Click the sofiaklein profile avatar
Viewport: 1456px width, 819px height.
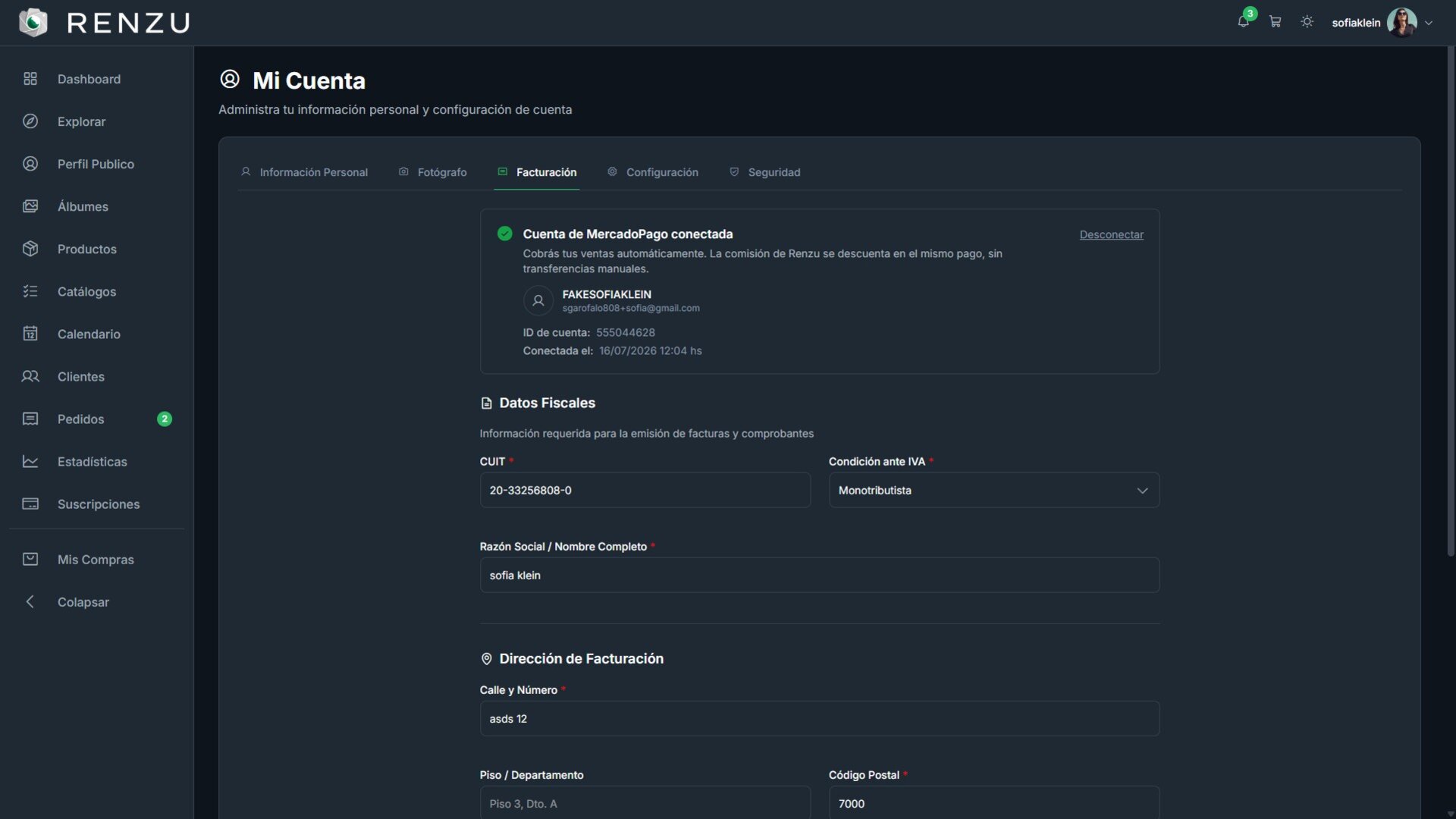[1401, 22]
